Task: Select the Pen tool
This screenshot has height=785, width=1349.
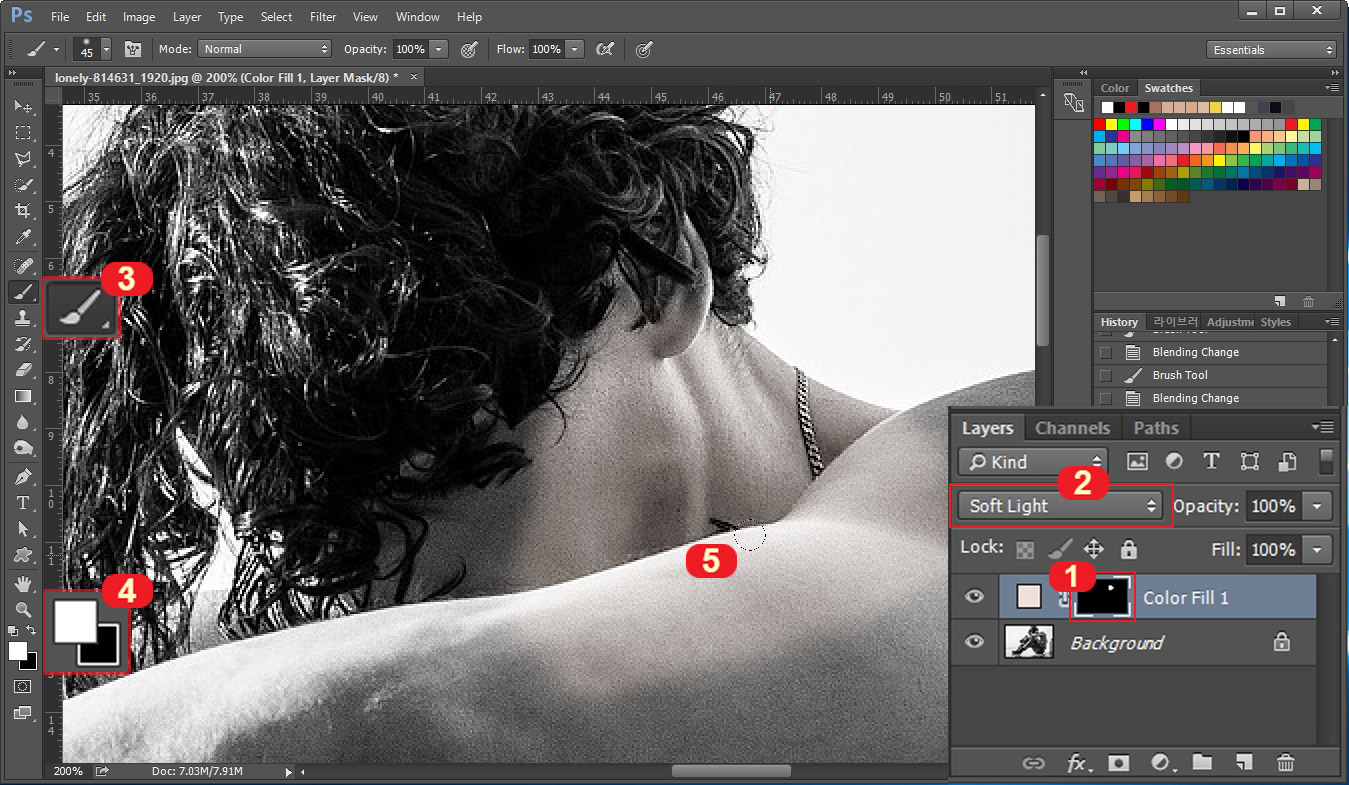Action: pyautogui.click(x=22, y=476)
